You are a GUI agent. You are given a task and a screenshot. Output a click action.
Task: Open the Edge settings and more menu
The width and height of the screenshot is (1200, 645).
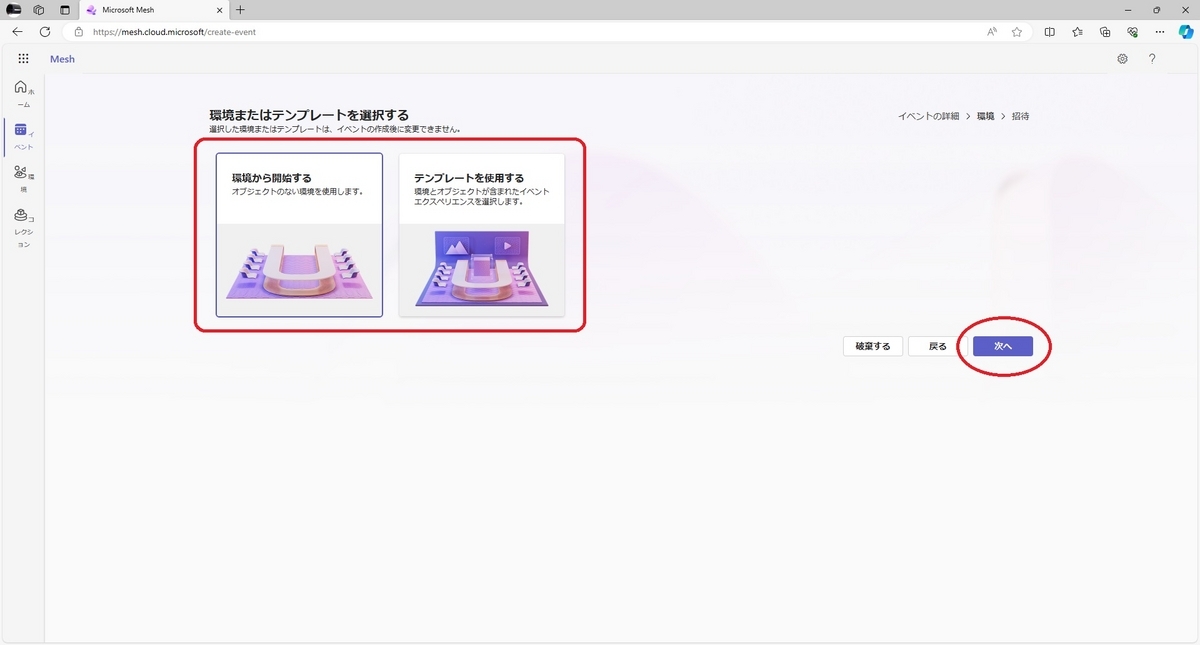point(1159,32)
